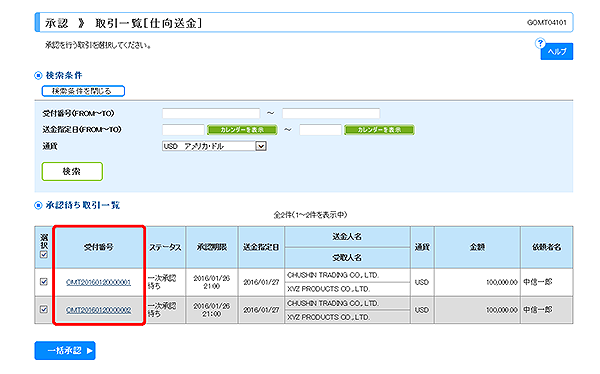Click the second row's XYZ PRODUCTS CO., LTD. cell
The width and height of the screenshot is (600, 374).
click(x=347, y=317)
